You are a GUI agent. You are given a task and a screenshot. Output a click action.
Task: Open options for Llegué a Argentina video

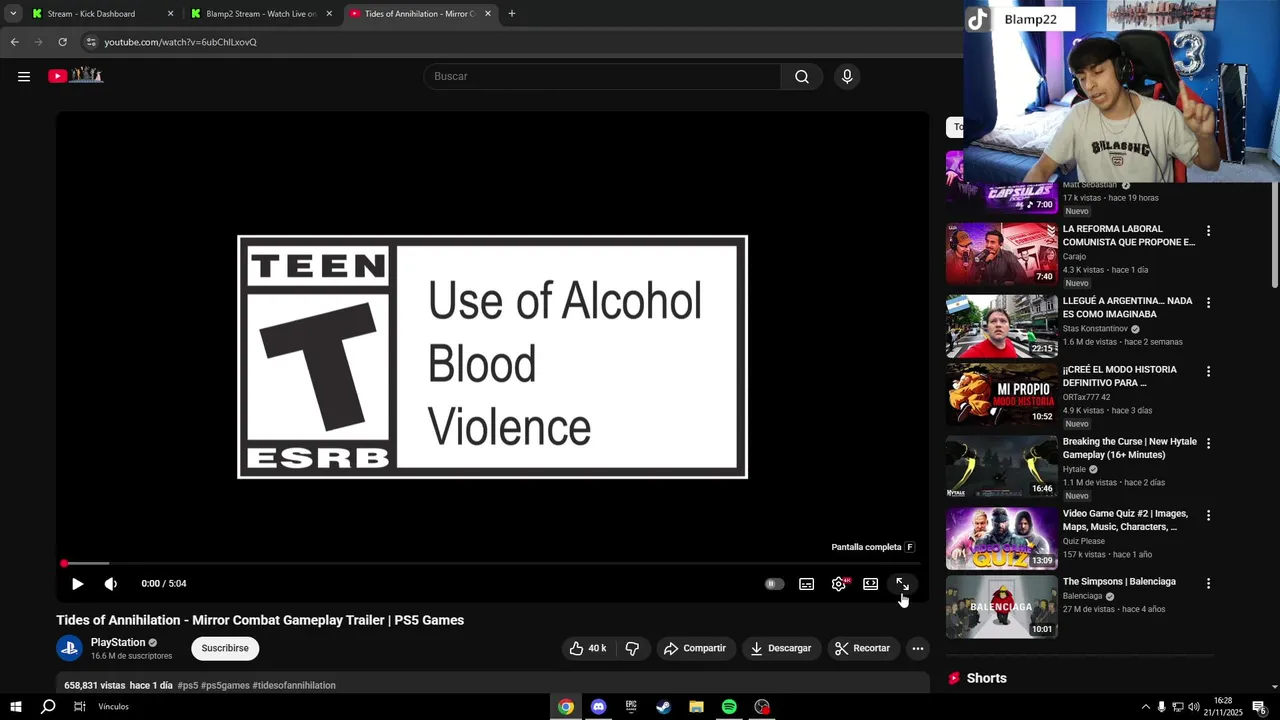point(1208,303)
